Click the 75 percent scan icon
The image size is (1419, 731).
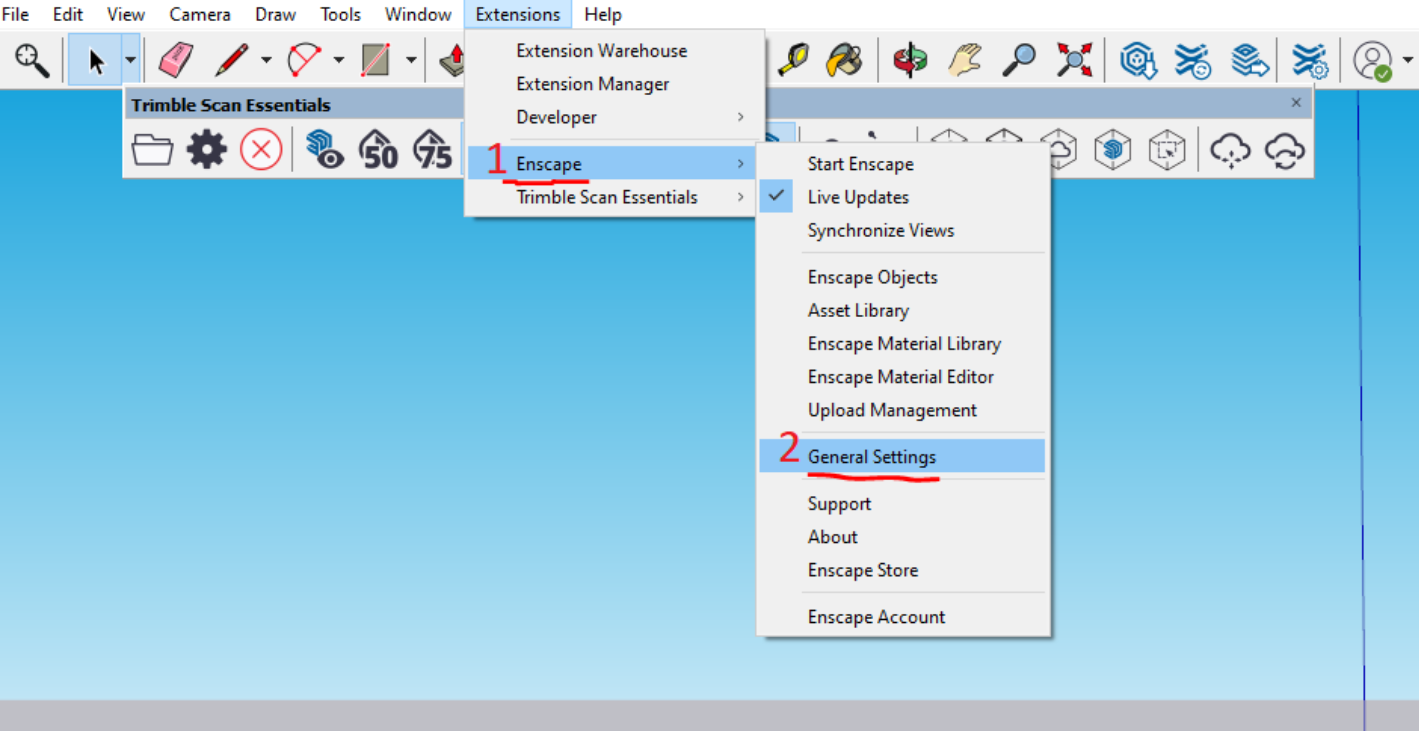433,150
